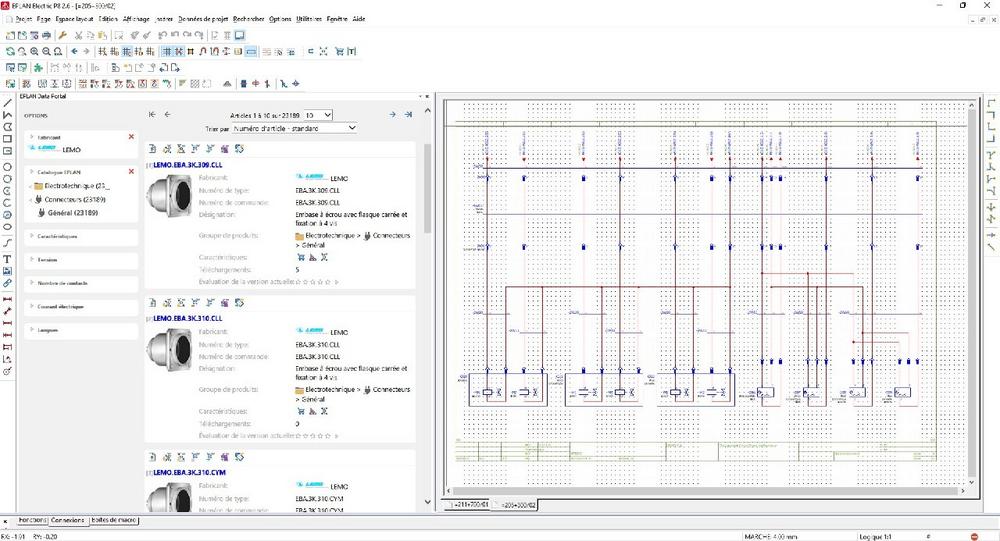Select the line drawing tool in left sidebar

pos(7,103)
